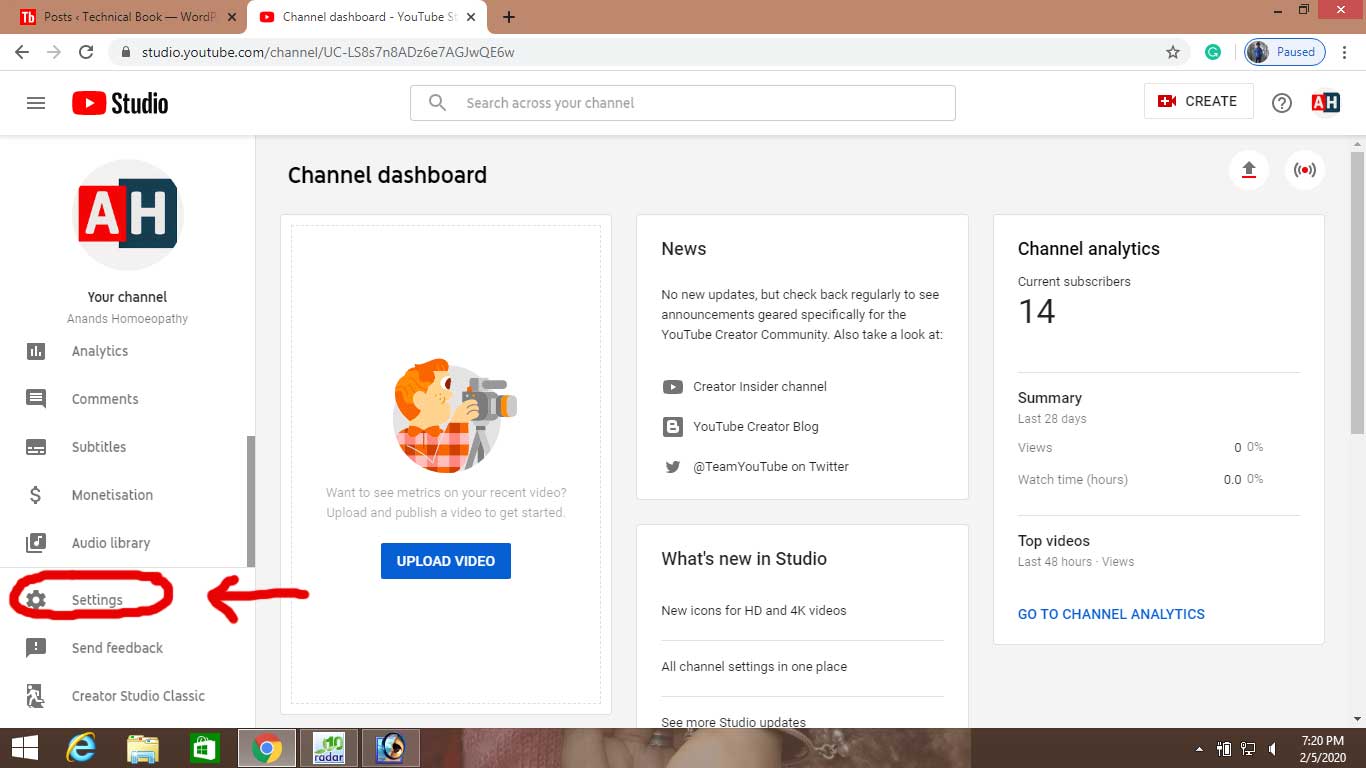The image size is (1366, 768).
Task: Open the hamburger navigation menu
Action: click(36, 103)
